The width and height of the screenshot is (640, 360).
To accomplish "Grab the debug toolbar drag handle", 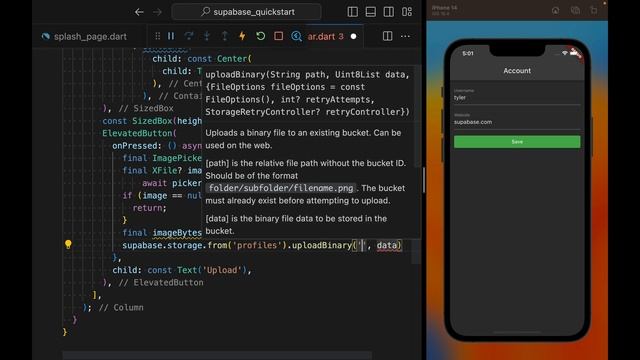I will 158,36.
